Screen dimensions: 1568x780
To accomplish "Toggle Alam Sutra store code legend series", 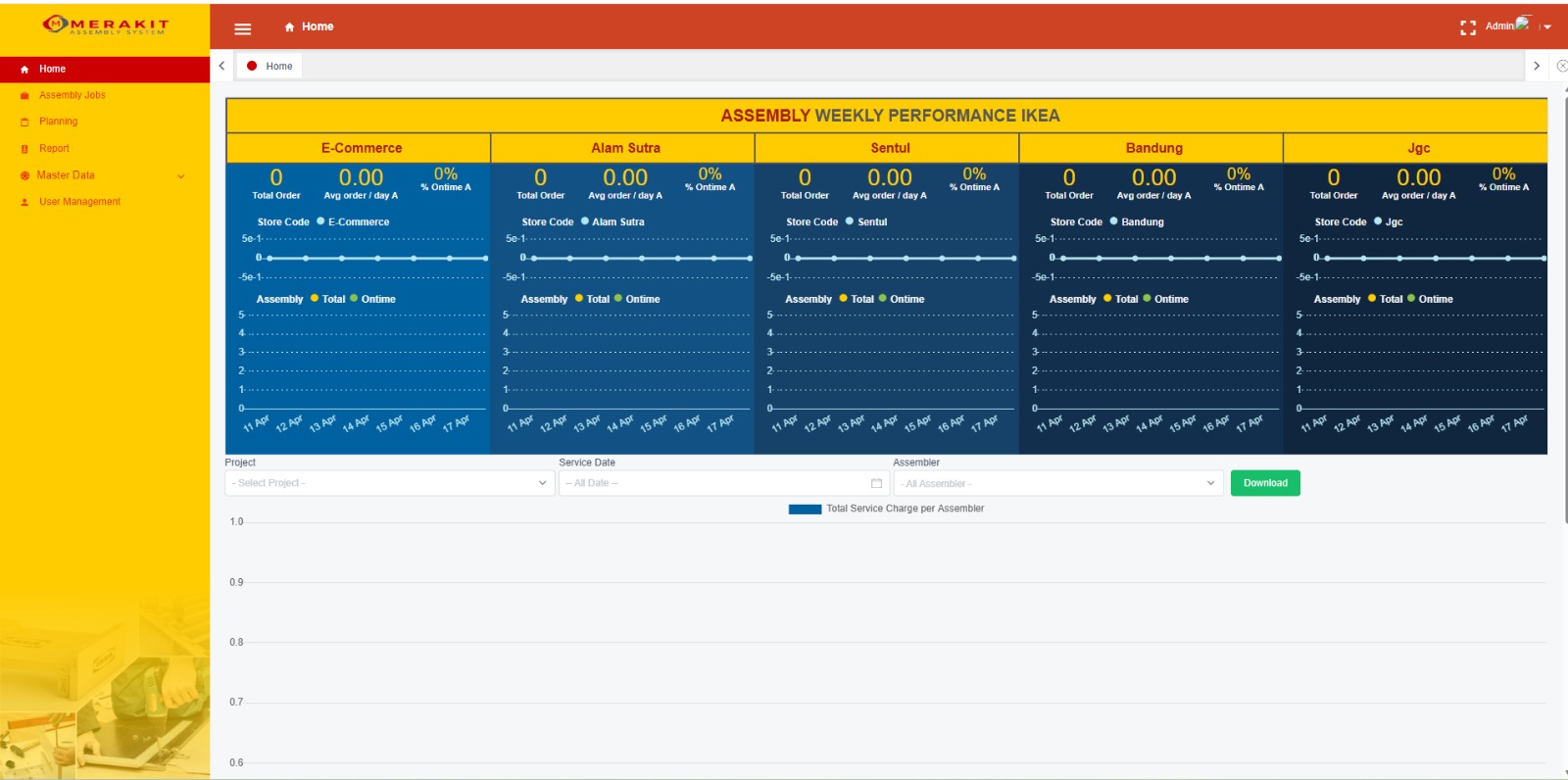I will [612, 221].
